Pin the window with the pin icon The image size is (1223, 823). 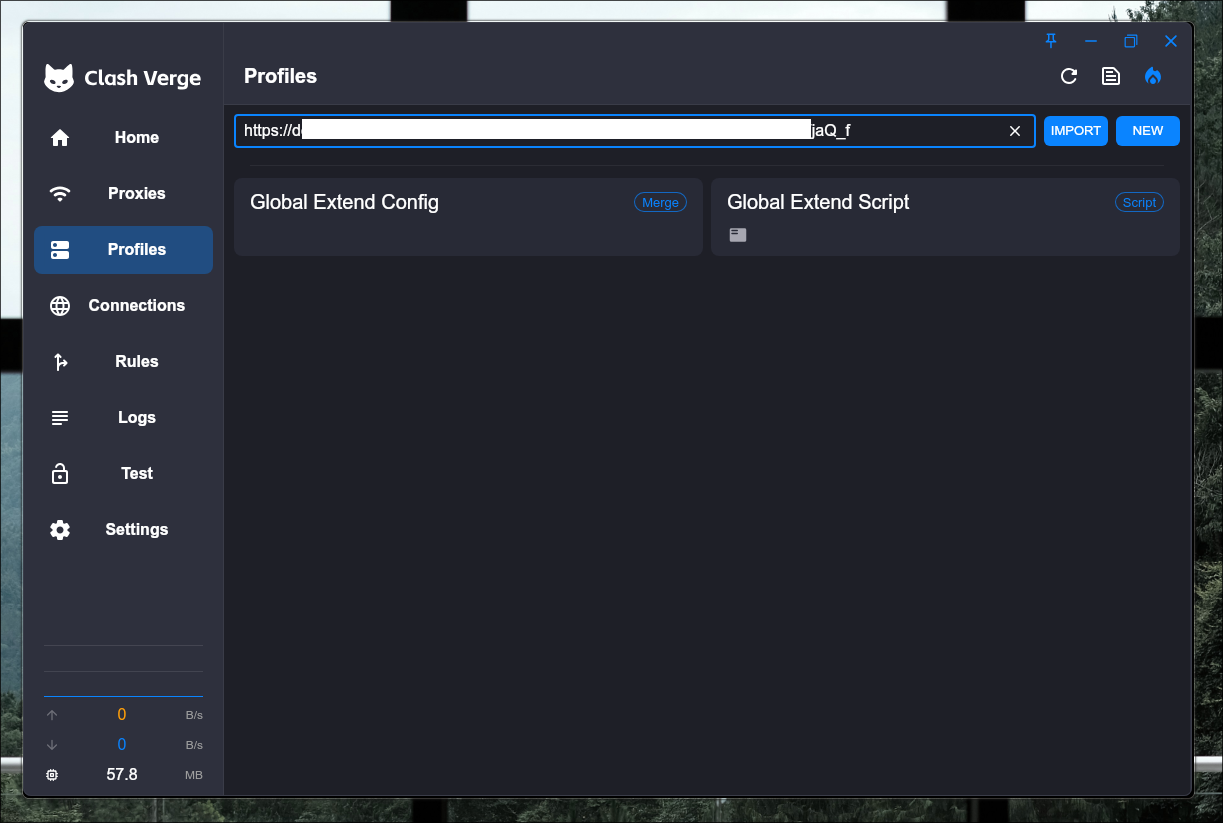[1051, 41]
